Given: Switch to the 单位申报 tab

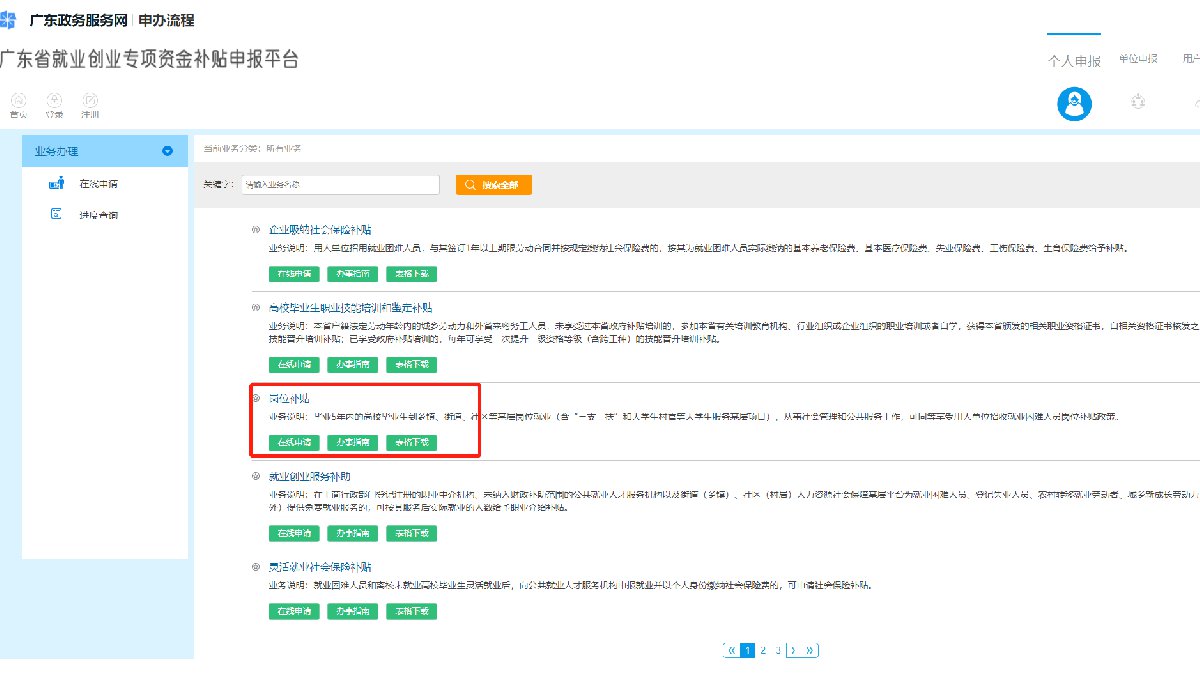Looking at the screenshot, I should tap(1138, 60).
